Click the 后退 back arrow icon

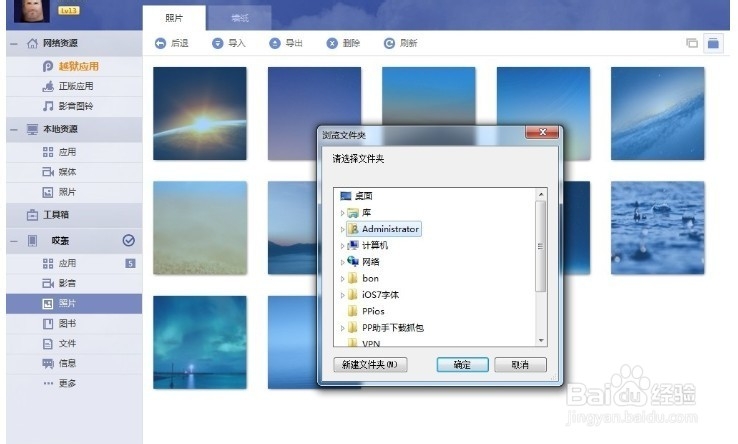point(160,43)
